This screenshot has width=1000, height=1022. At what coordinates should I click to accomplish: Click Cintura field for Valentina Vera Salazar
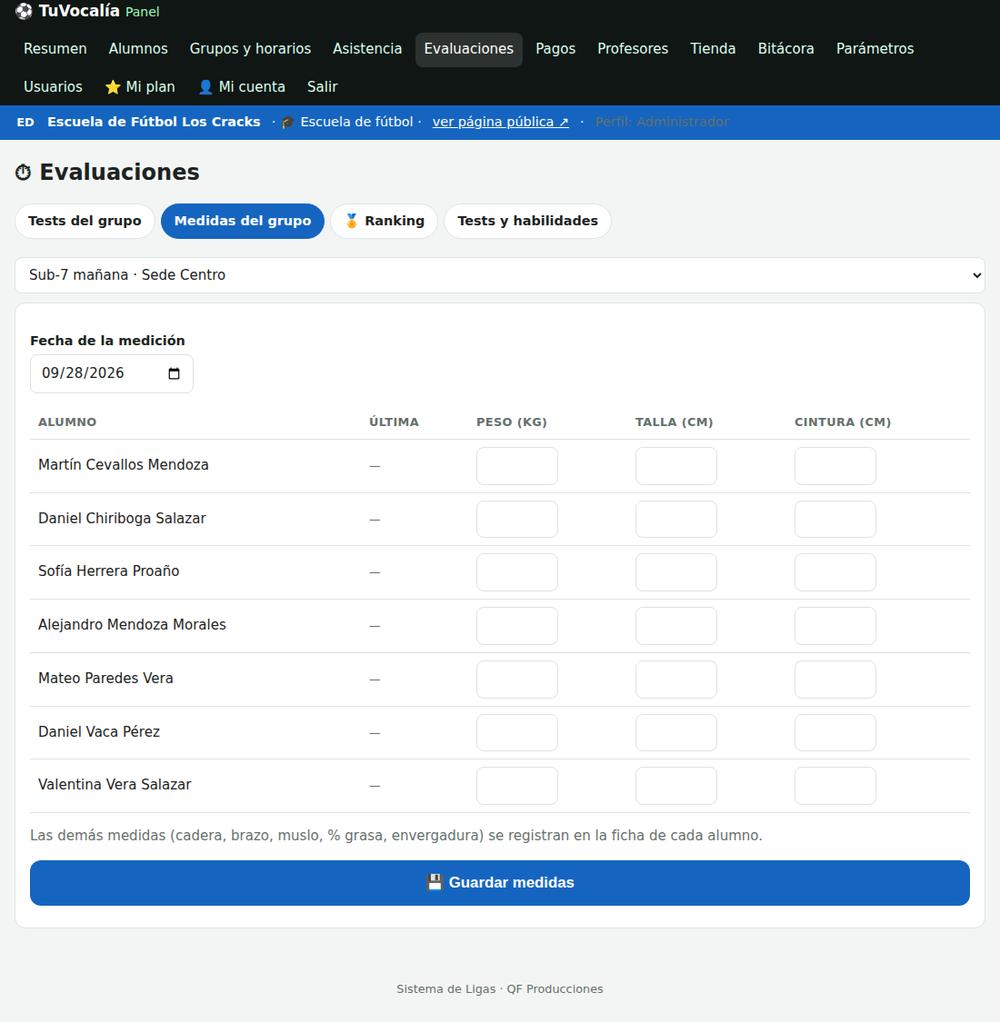point(835,785)
